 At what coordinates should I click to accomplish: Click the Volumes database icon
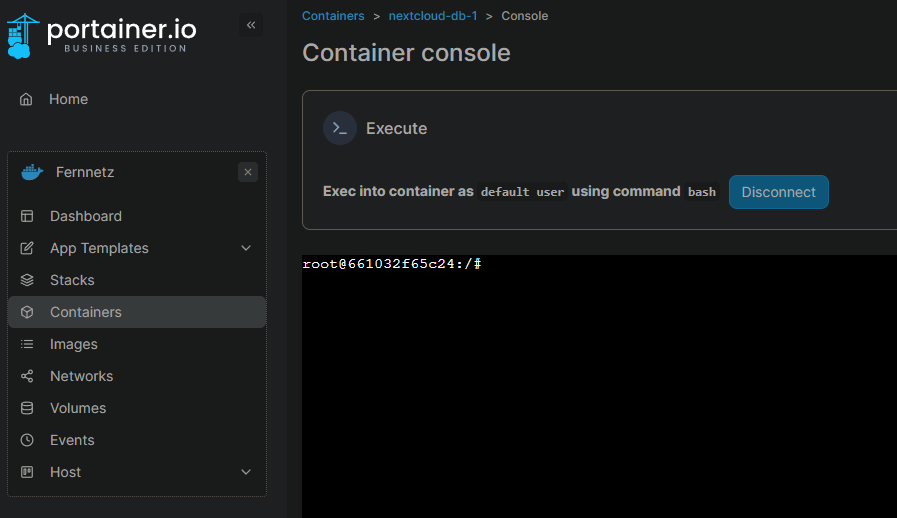point(28,408)
